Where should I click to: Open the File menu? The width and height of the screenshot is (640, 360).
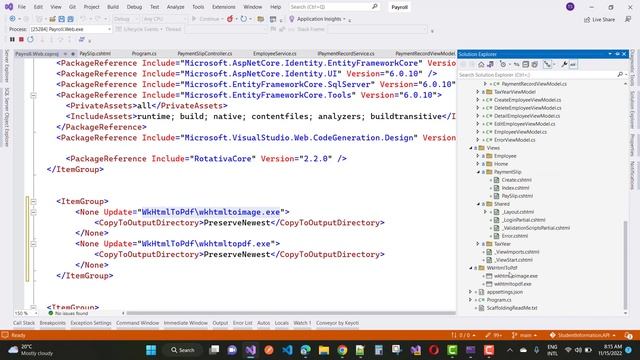tap(22, 7)
